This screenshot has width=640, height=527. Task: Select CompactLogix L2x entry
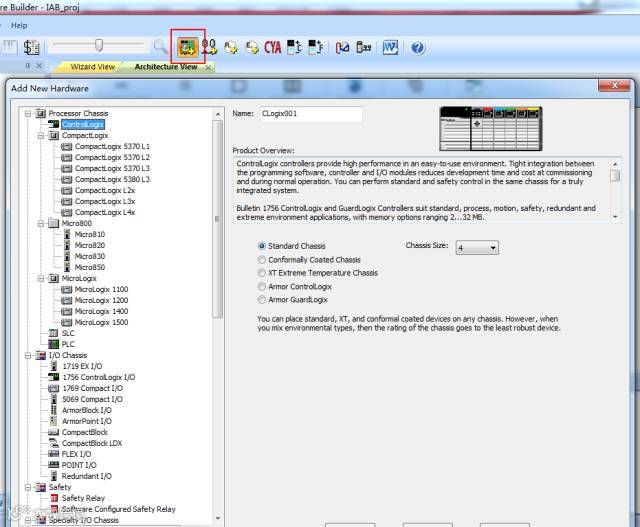(105, 191)
